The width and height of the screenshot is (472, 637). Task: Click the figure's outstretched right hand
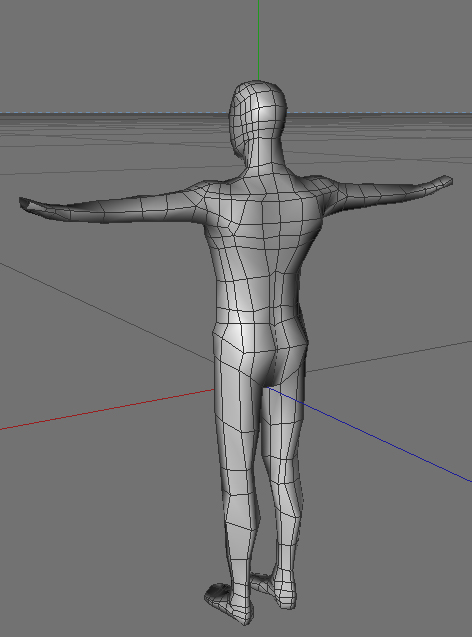tap(436, 184)
